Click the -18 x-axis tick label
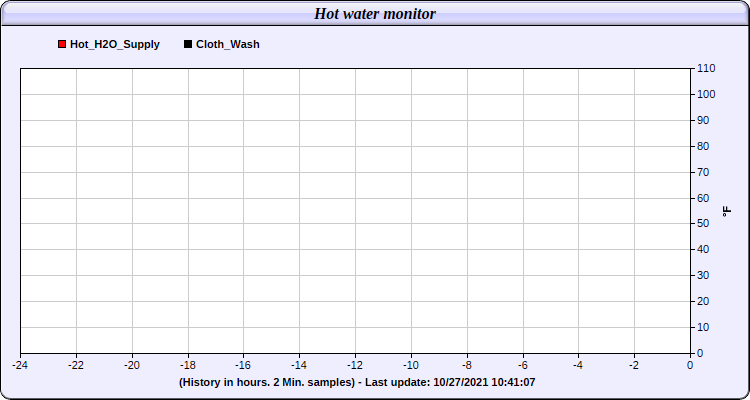The width and height of the screenshot is (750, 400). [188, 366]
